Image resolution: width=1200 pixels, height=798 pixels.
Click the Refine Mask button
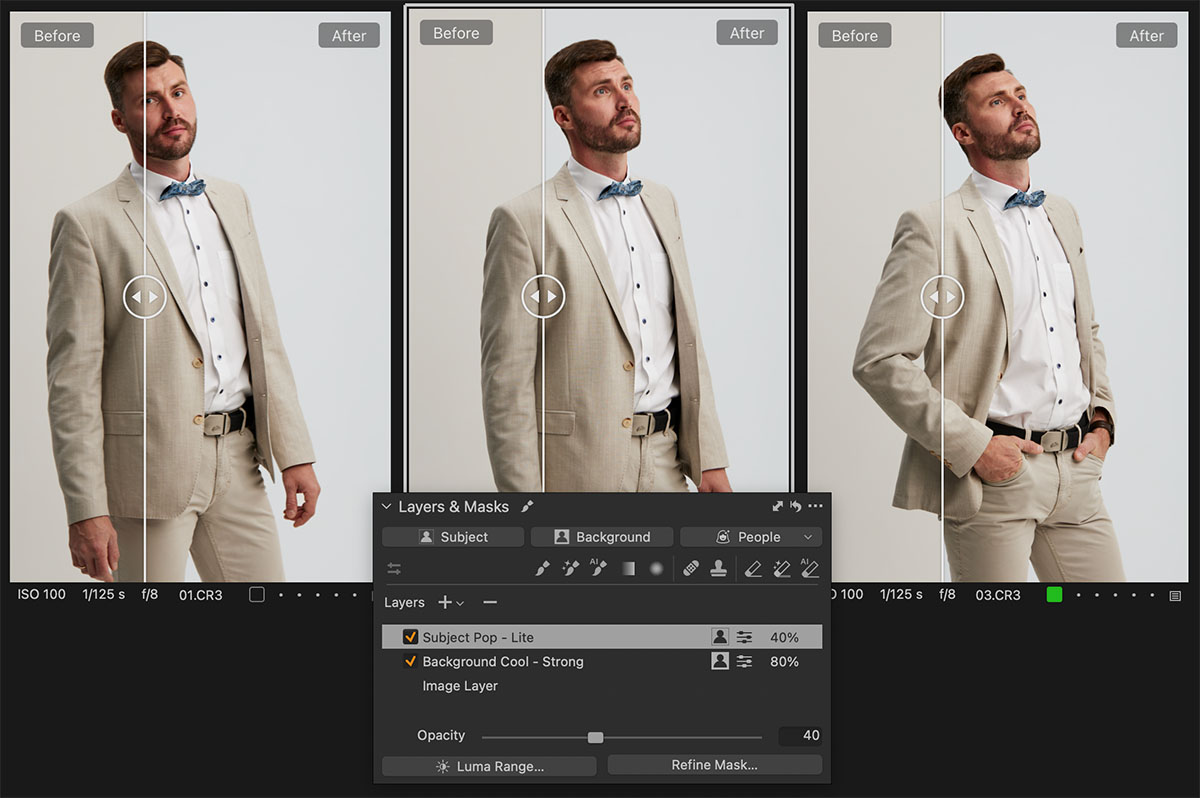click(x=714, y=765)
